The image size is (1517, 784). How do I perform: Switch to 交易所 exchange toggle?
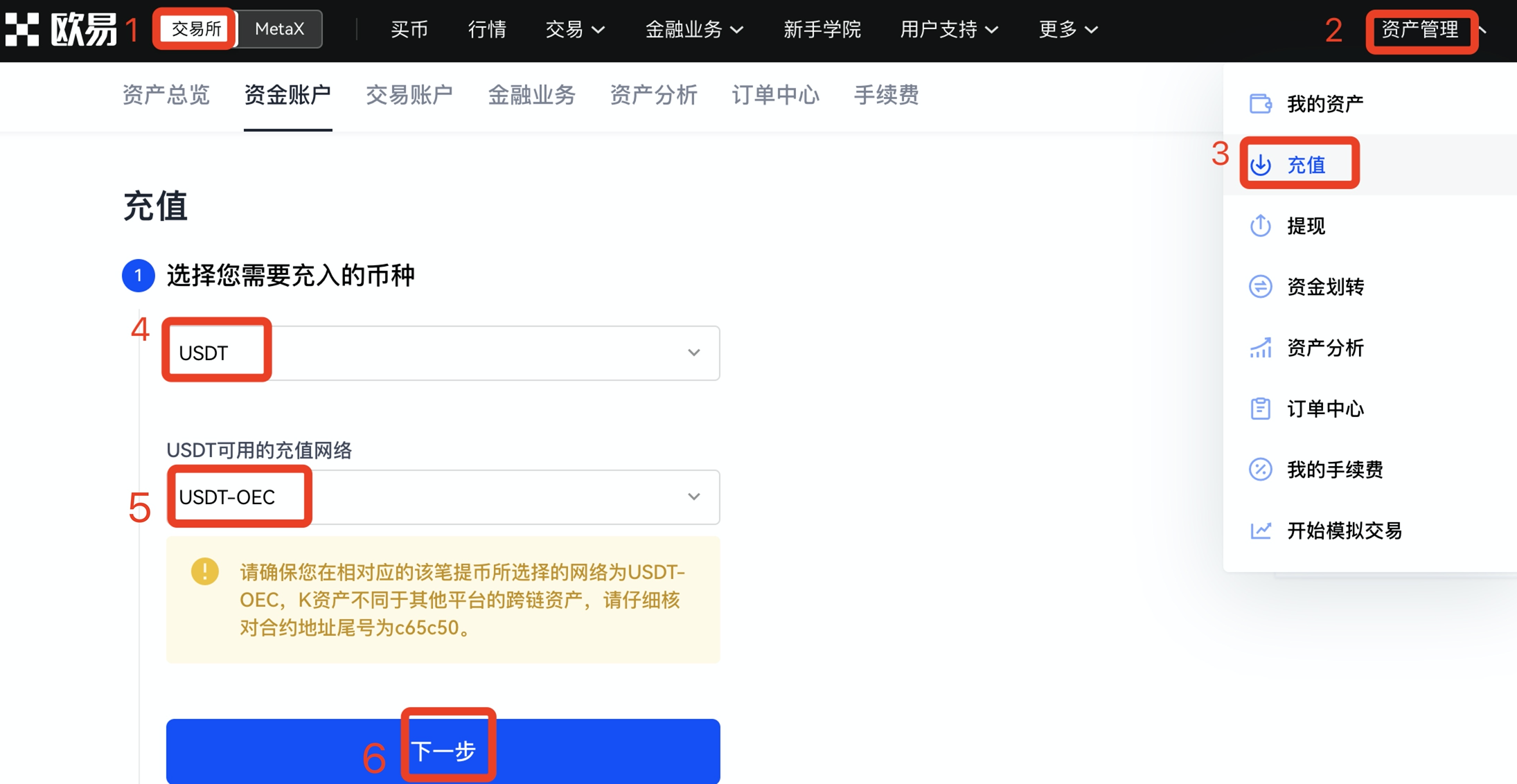click(x=196, y=29)
